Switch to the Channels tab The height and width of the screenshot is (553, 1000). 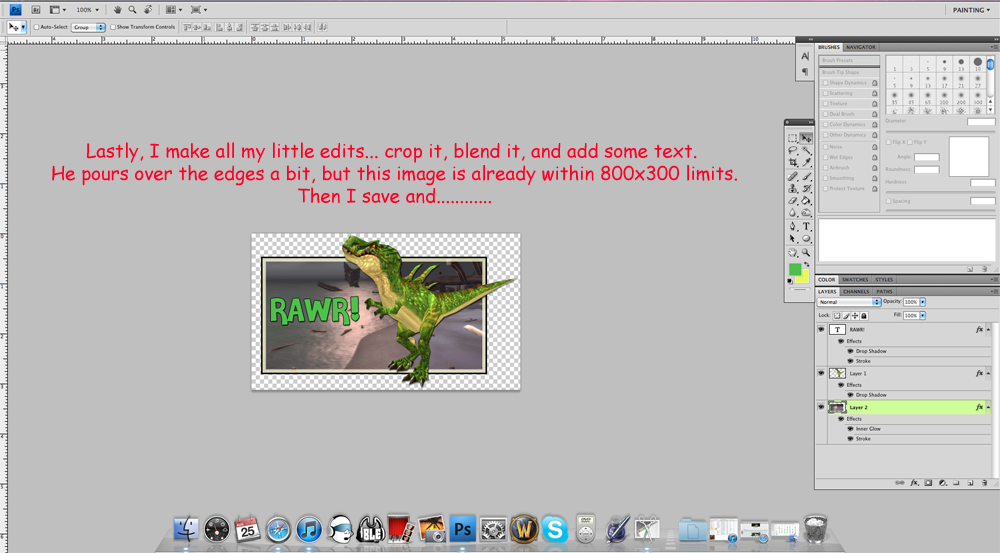click(x=855, y=291)
